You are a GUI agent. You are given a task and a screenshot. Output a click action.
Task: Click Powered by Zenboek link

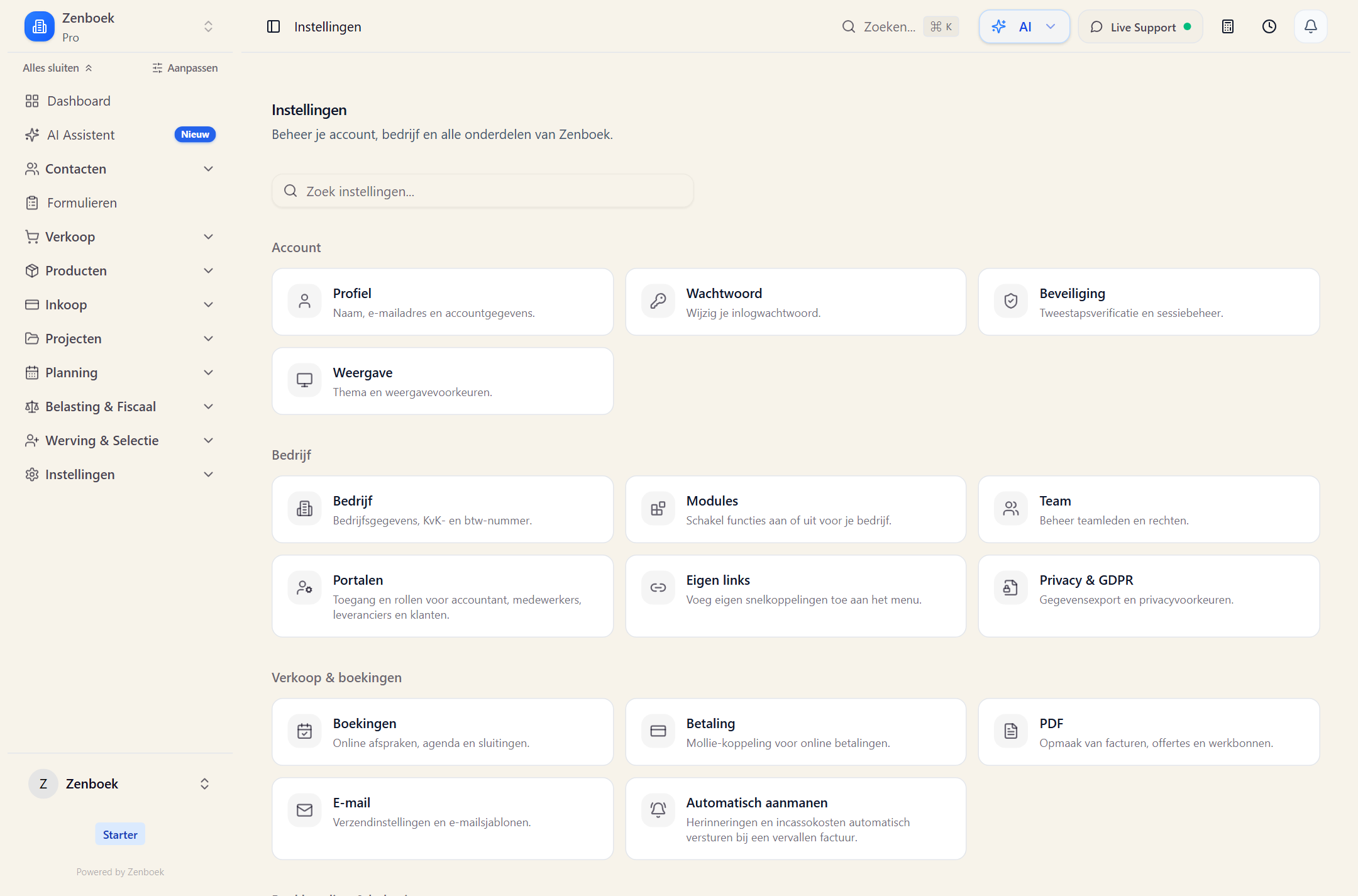coord(120,871)
